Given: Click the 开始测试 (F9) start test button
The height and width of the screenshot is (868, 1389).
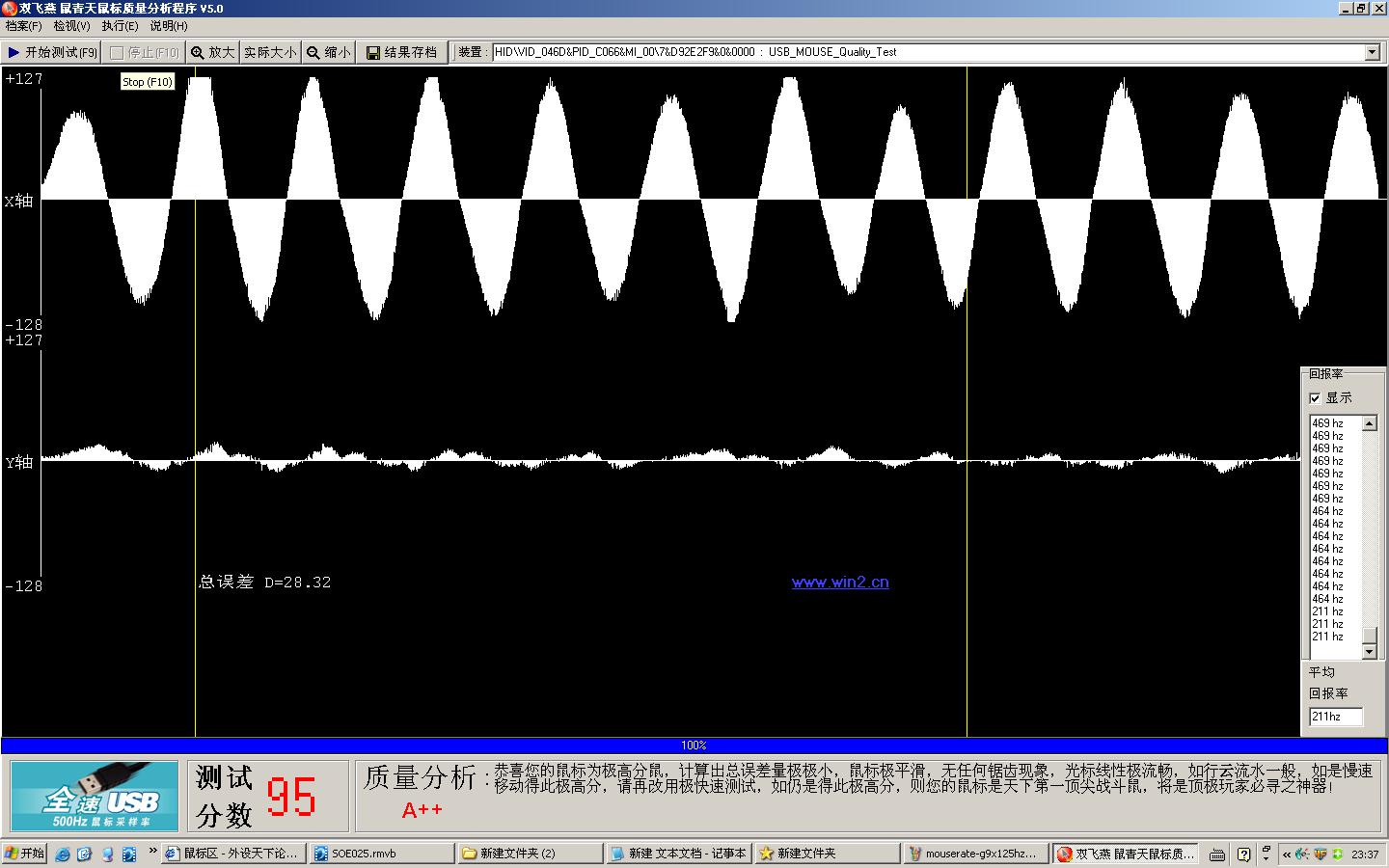Looking at the screenshot, I should (x=52, y=52).
